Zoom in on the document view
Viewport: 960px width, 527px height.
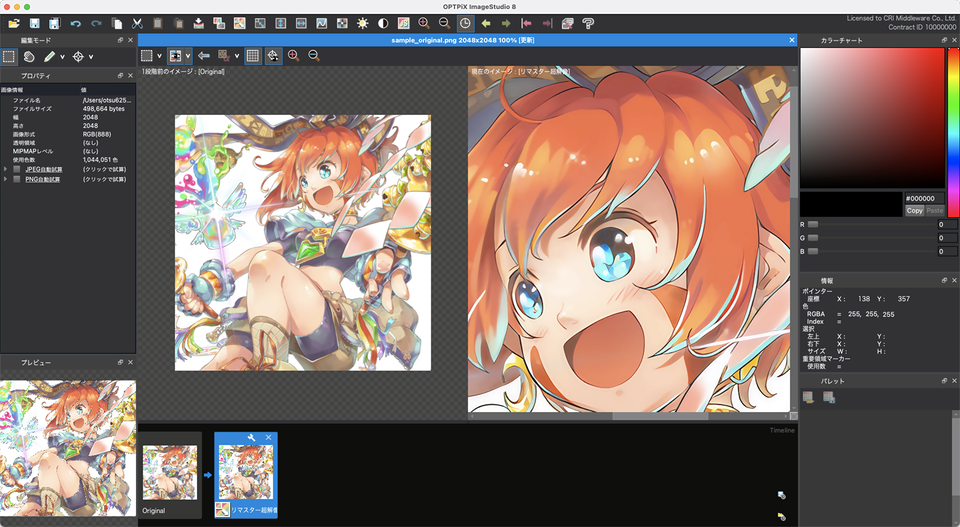293,56
